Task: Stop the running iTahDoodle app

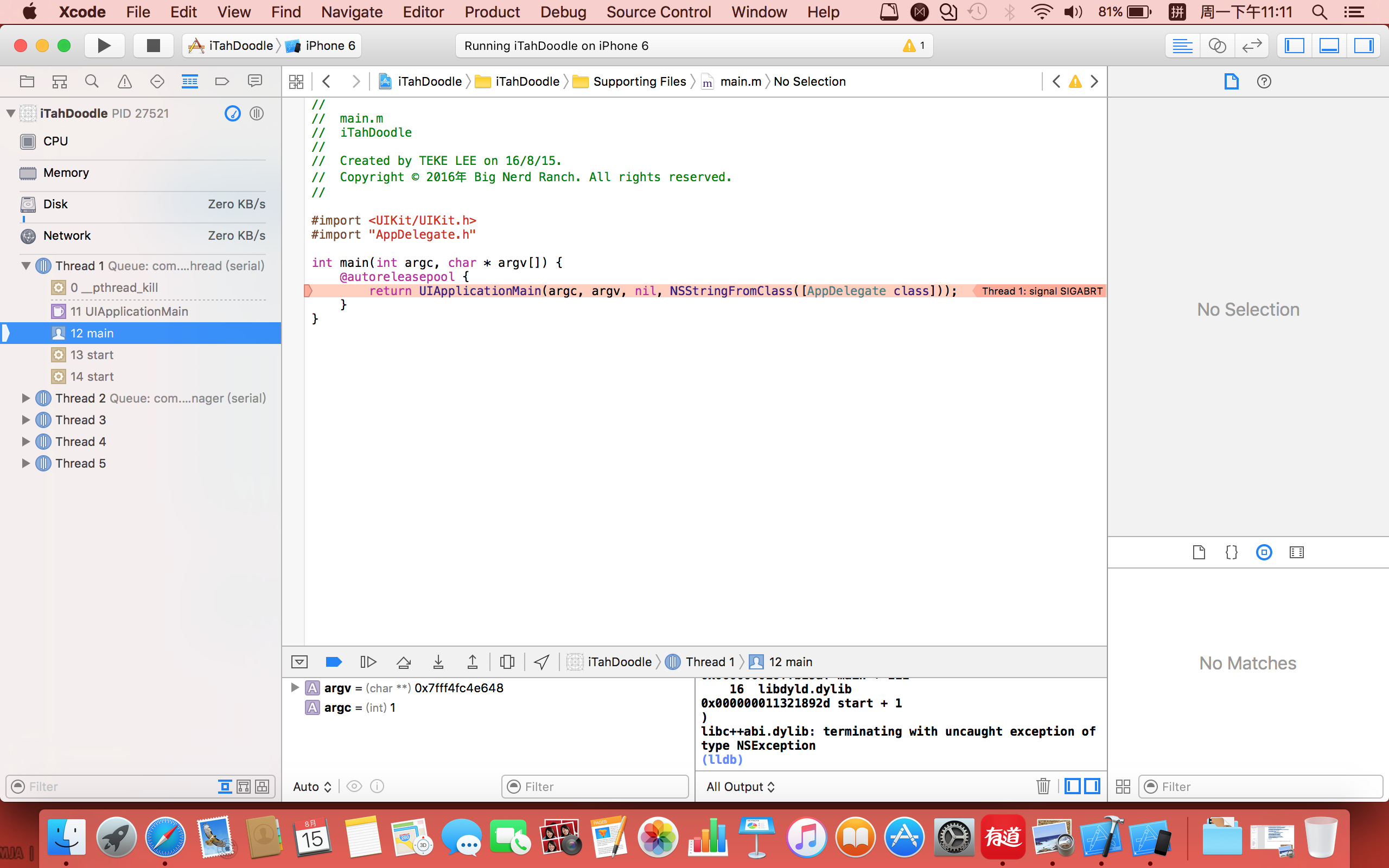Action: pyautogui.click(x=153, y=46)
